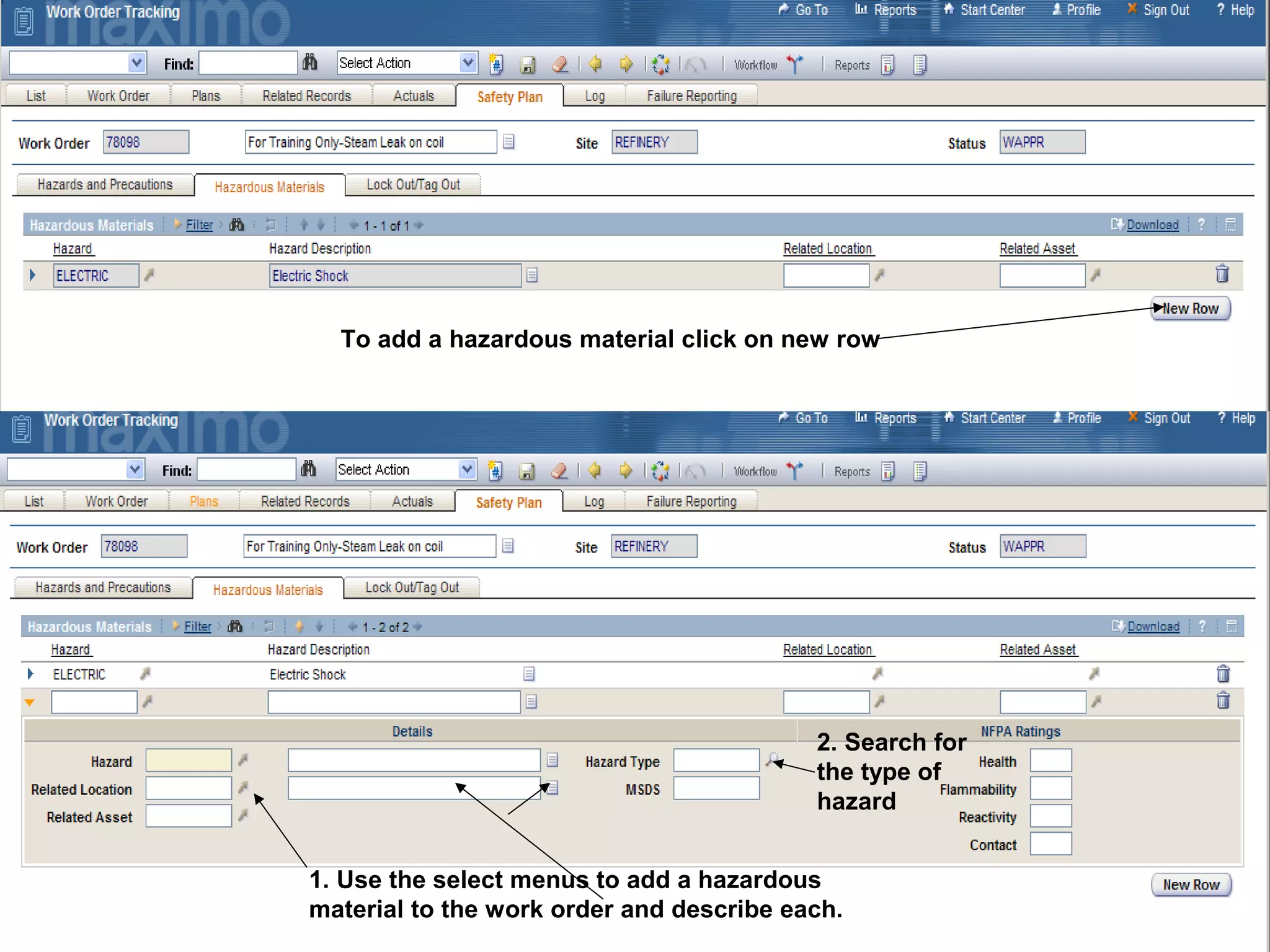Click Go To in lower window header

[803, 418]
